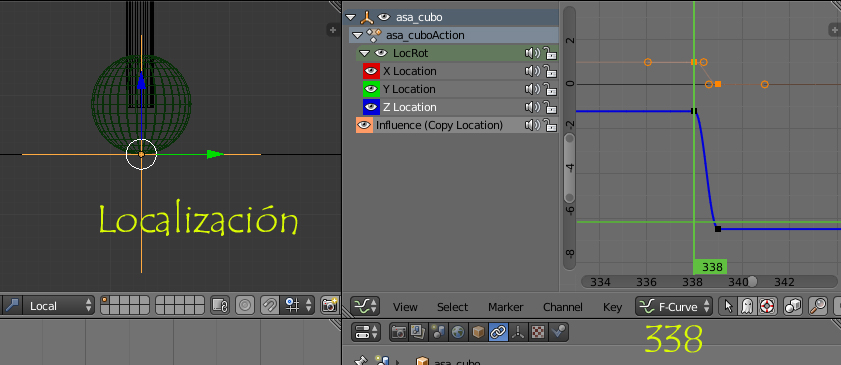This screenshot has height=365, width=841.
Task: Open the View menu
Action: [405, 307]
